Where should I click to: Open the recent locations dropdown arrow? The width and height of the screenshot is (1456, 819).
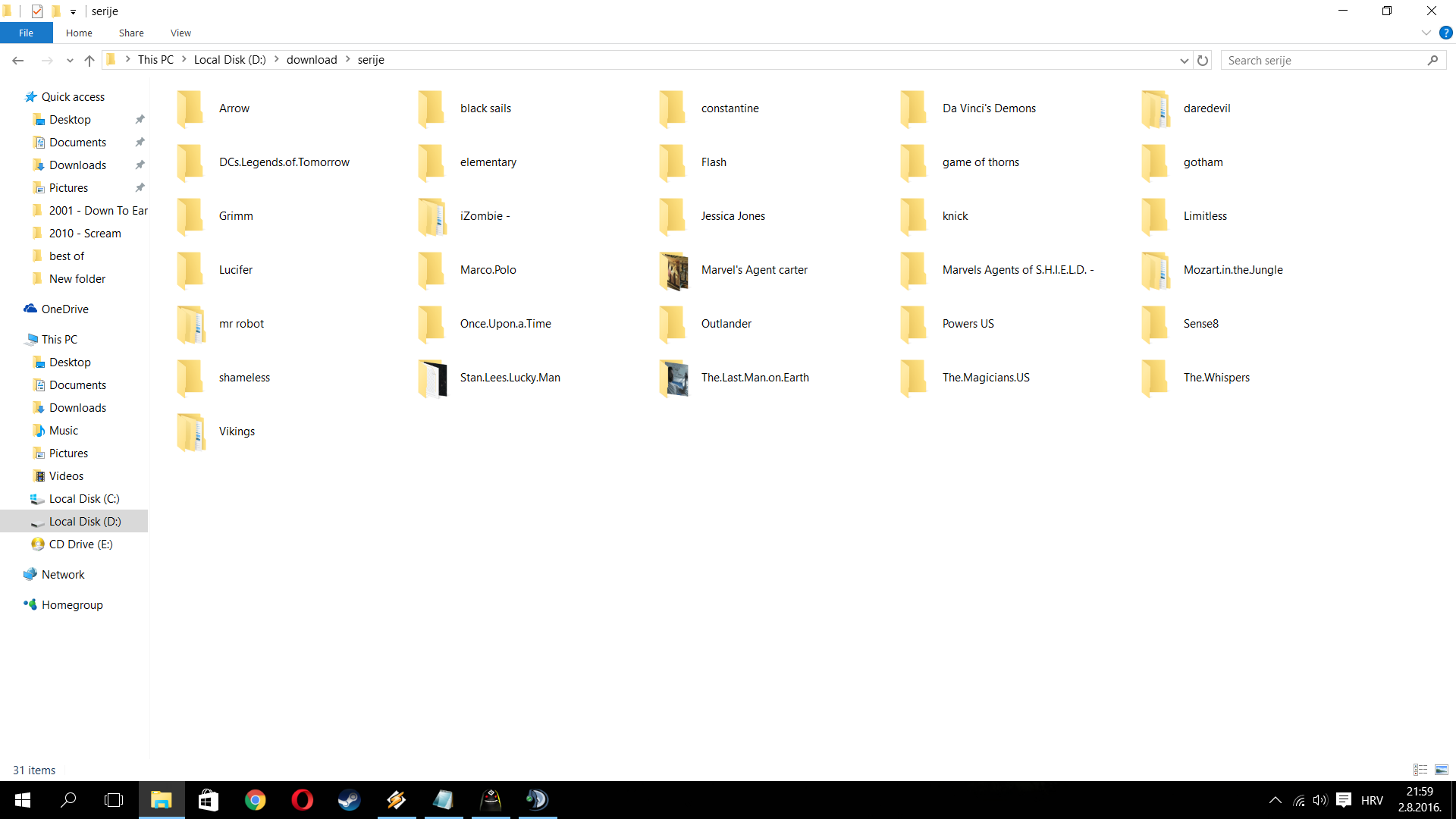(x=70, y=60)
